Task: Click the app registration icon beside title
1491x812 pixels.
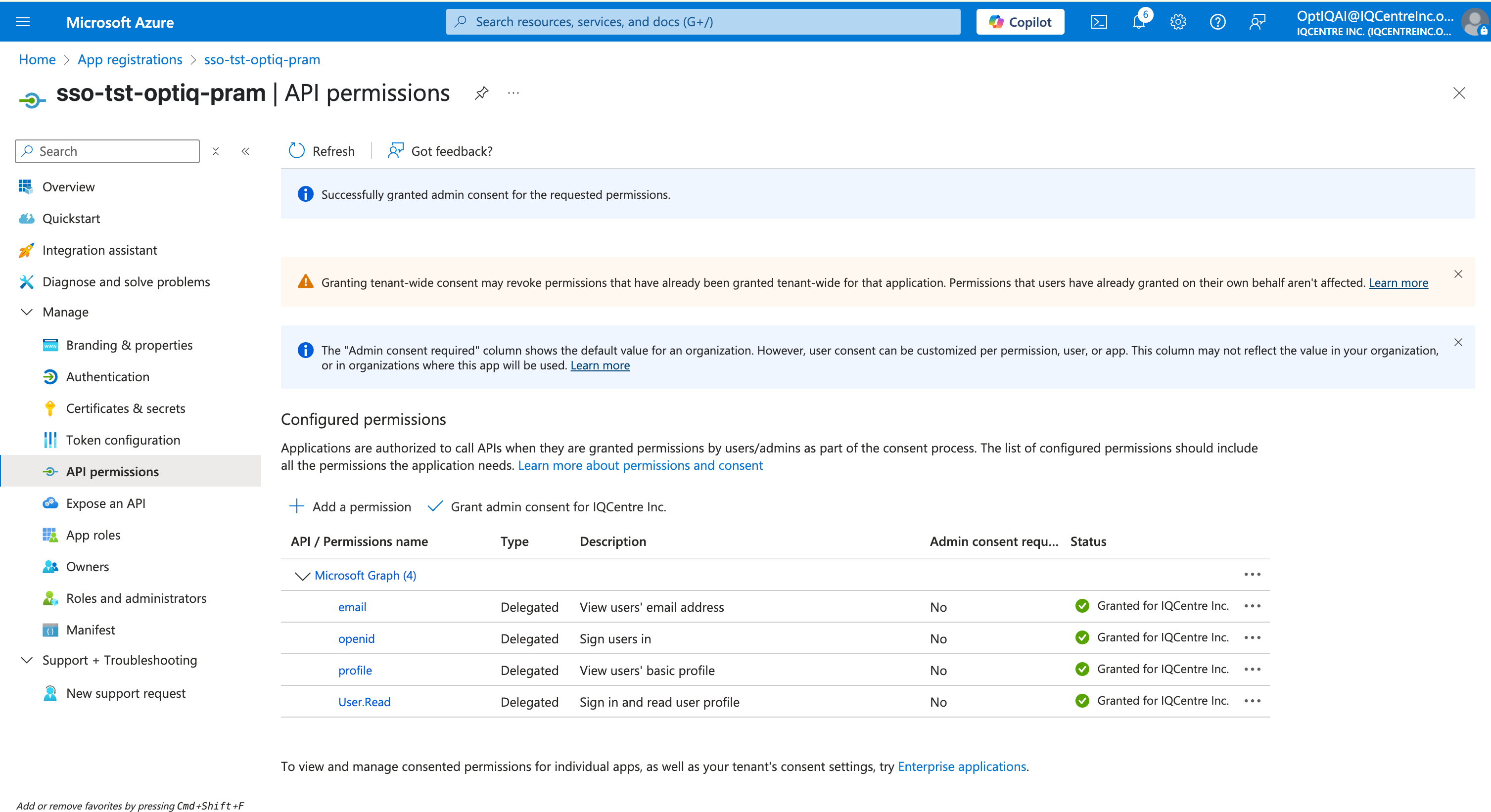Action: point(33,100)
